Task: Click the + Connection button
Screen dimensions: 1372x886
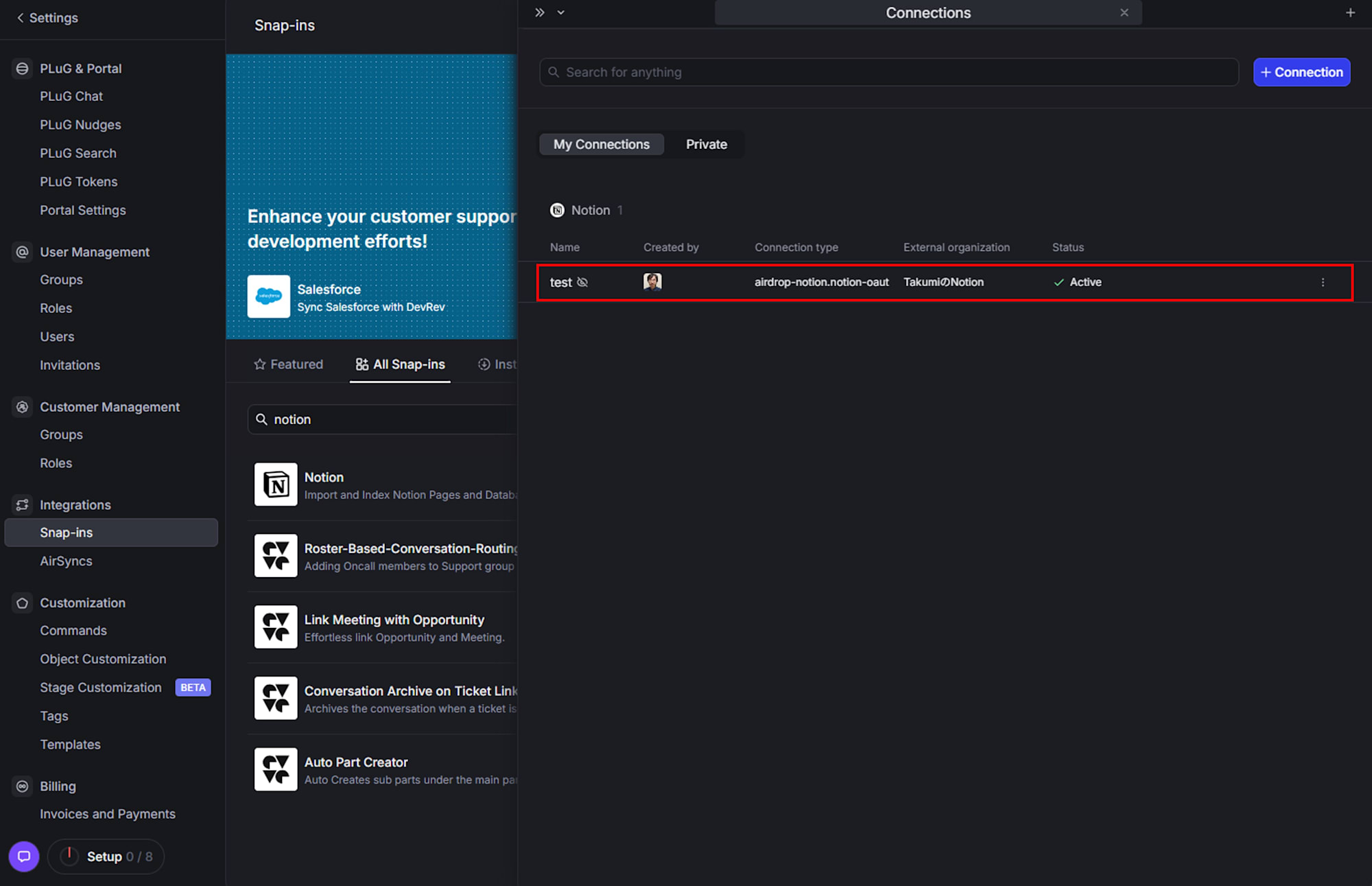Action: (1301, 72)
